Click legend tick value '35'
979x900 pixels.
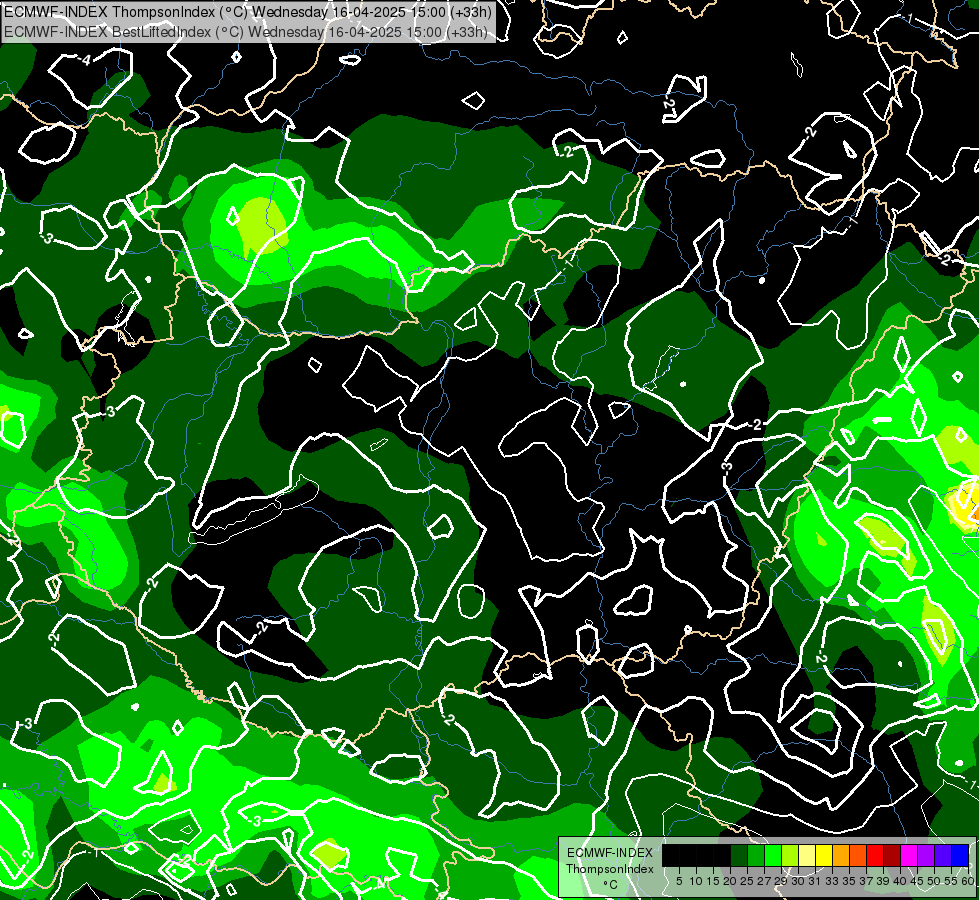[x=849, y=881]
